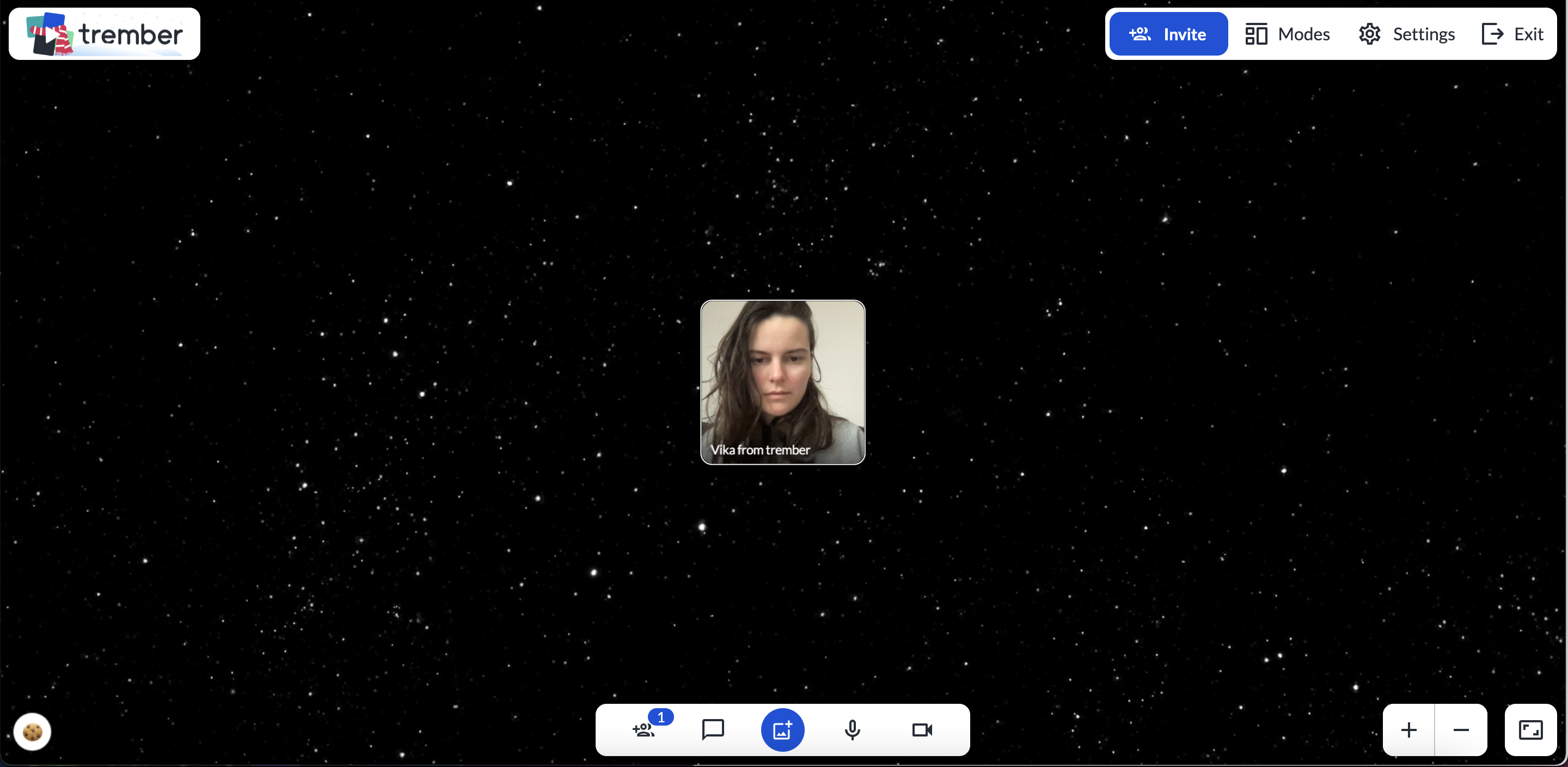Open the Modes menu
The height and width of the screenshot is (767, 1568).
pos(1288,34)
